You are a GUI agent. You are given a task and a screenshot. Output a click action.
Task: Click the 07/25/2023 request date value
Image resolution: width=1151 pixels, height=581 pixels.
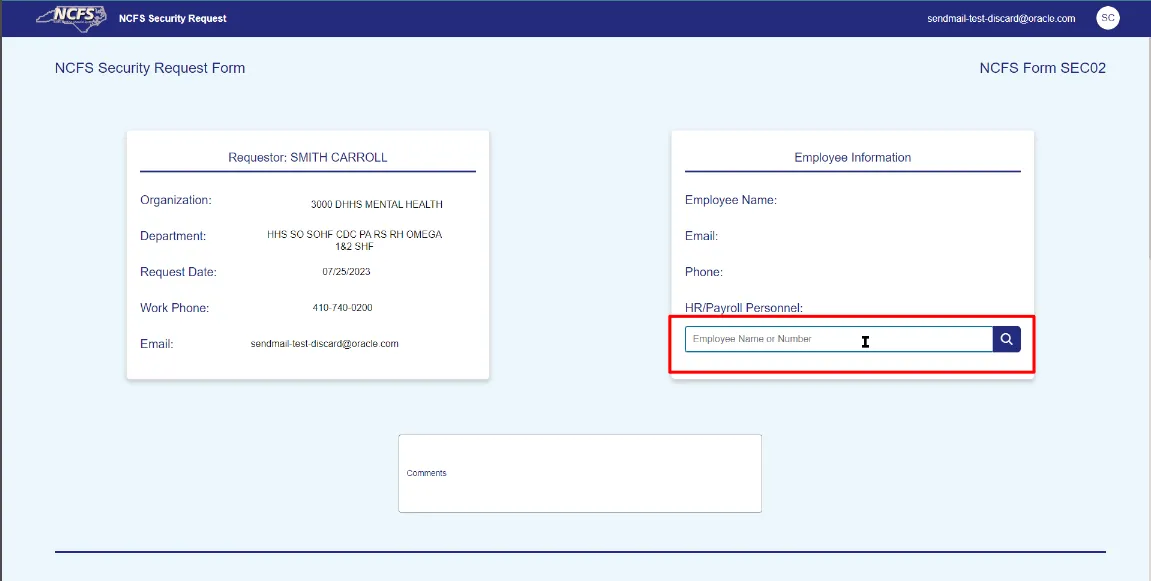click(346, 272)
